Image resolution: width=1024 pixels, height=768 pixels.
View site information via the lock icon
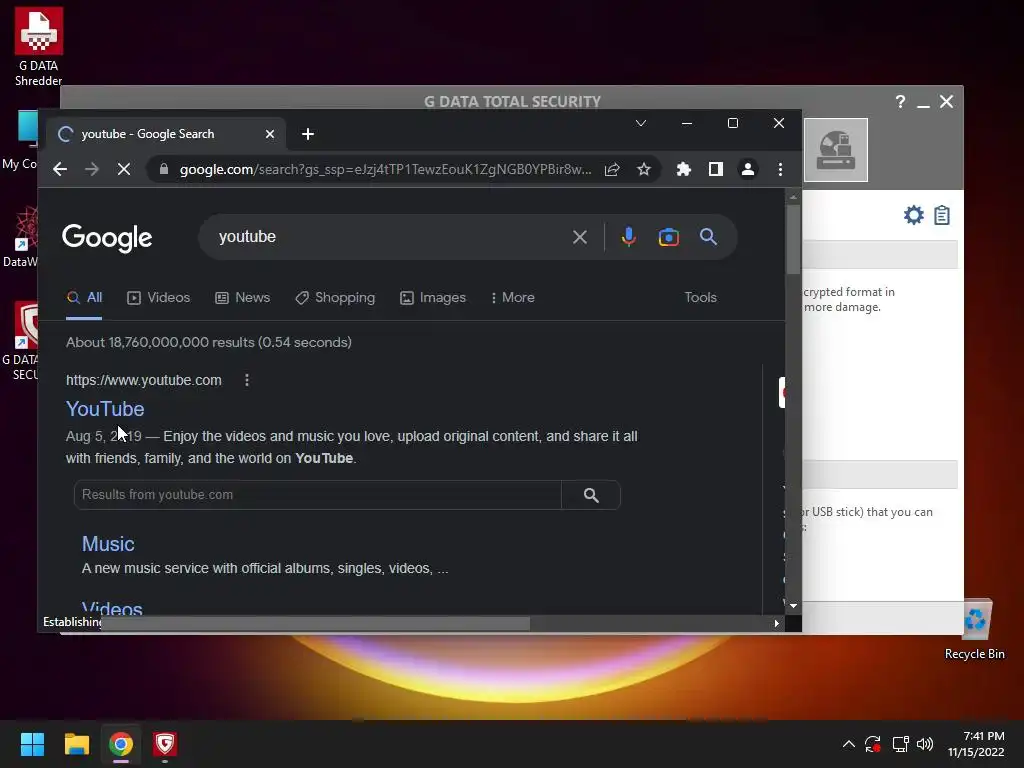(164, 169)
